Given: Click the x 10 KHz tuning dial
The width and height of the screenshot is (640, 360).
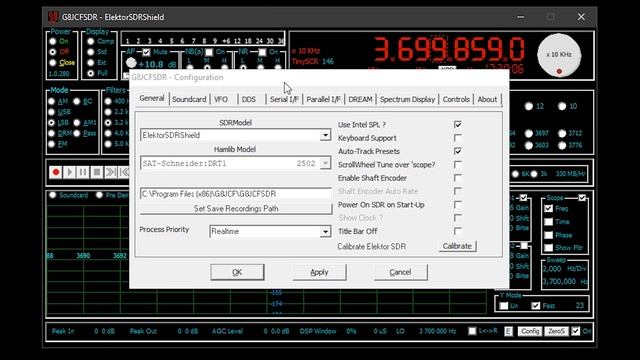Looking at the screenshot, I should (x=559, y=56).
